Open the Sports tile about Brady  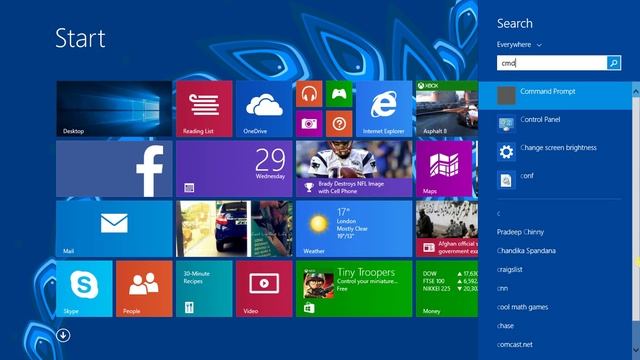pyautogui.click(x=354, y=169)
